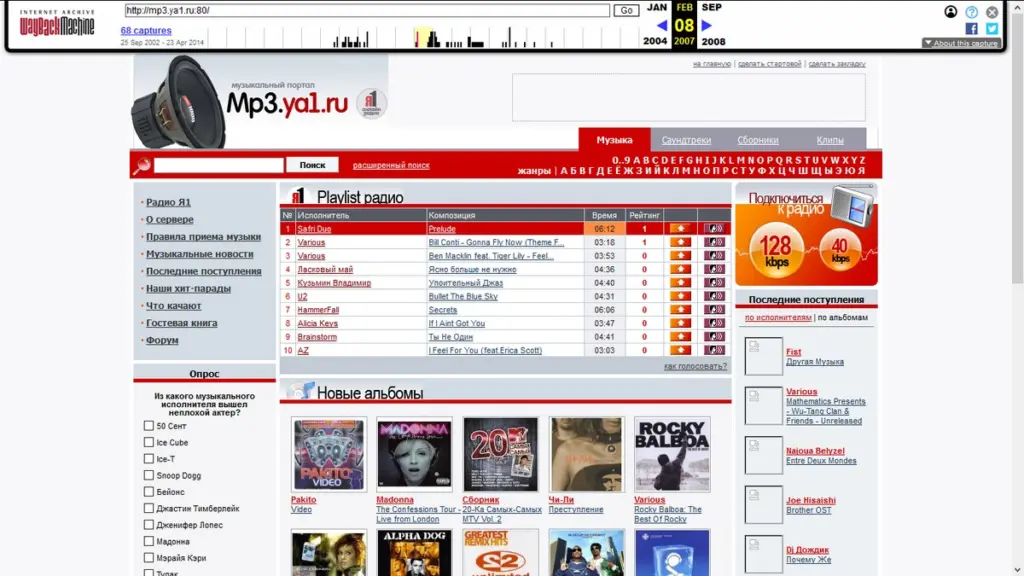Viewport: 1024px width, 576px height.
Task: Jump to the next capture with the right arrow
Action: [x=707, y=25]
